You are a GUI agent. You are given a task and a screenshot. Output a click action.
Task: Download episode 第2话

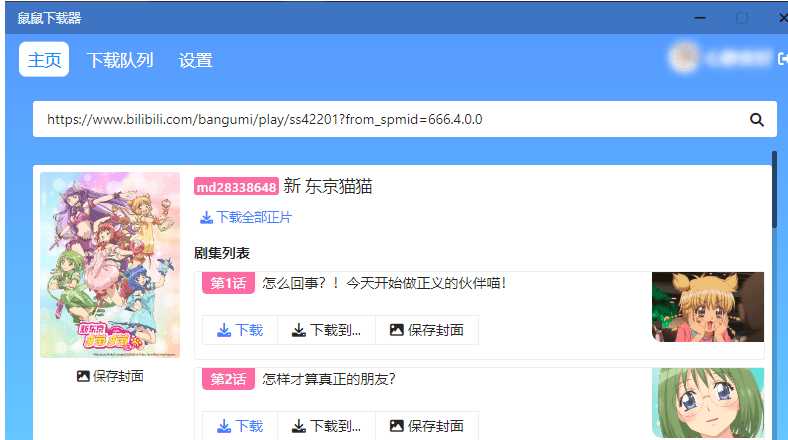tap(240, 426)
